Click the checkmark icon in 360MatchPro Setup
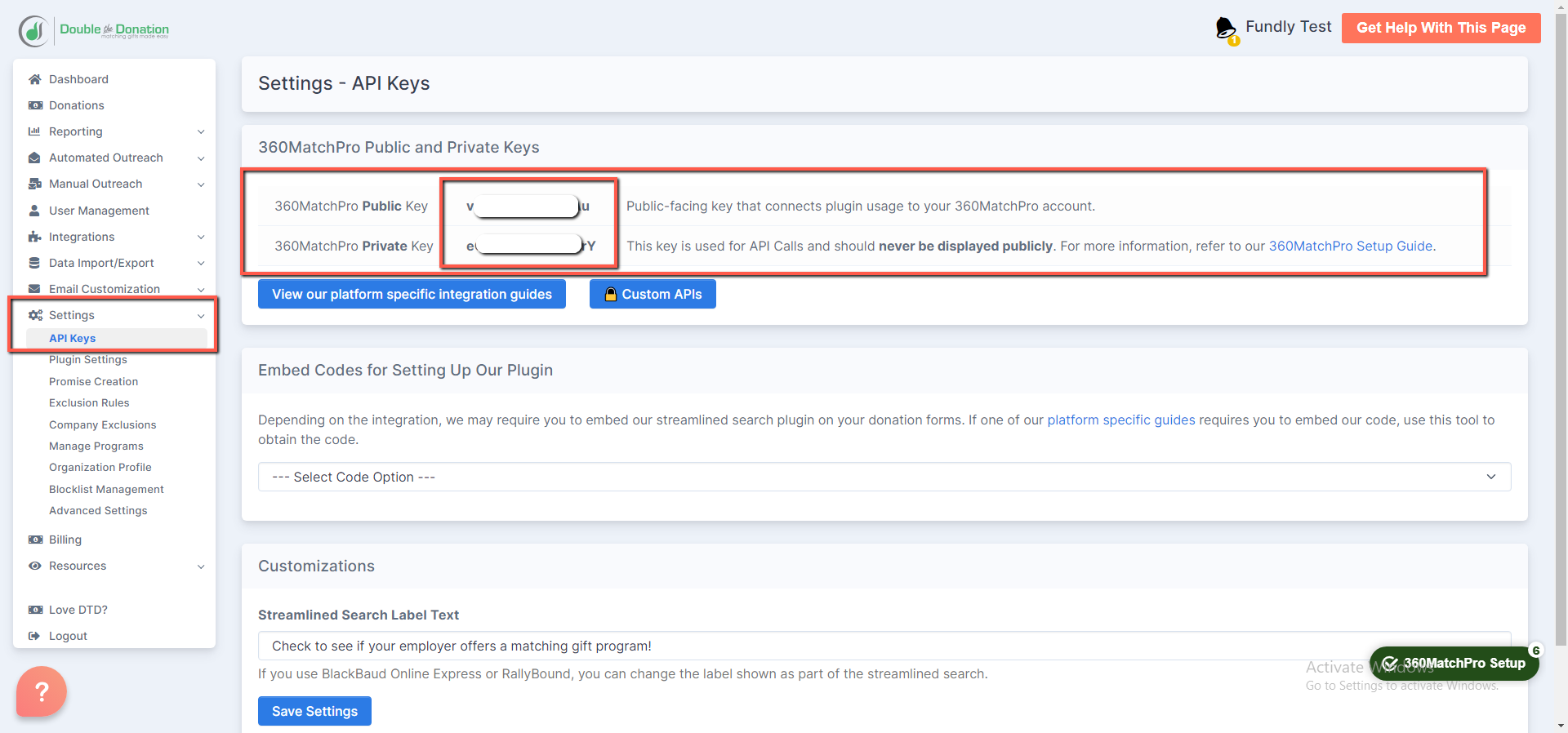Viewport: 1568px width, 733px height. click(1389, 664)
